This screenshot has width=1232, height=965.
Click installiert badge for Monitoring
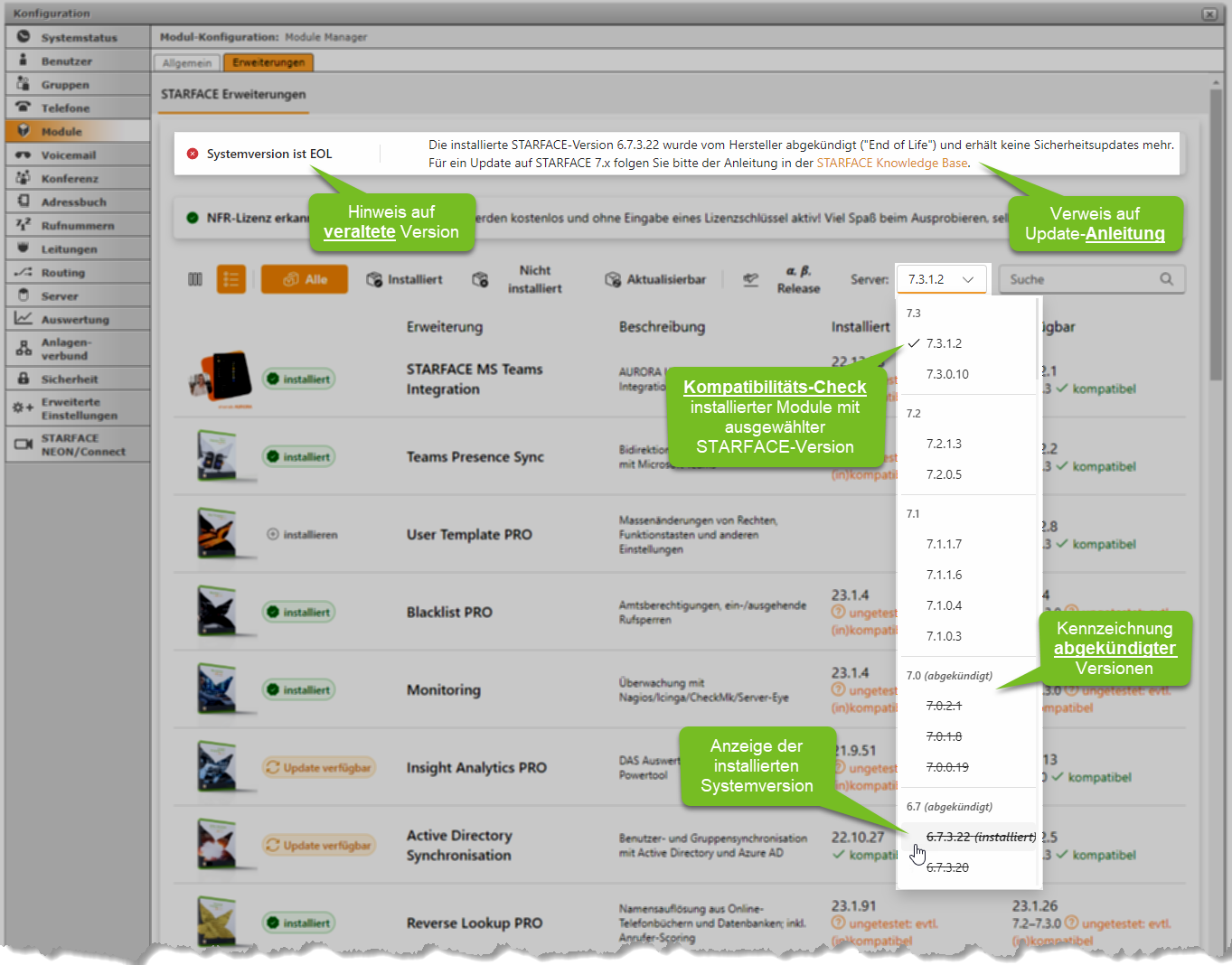(x=298, y=689)
